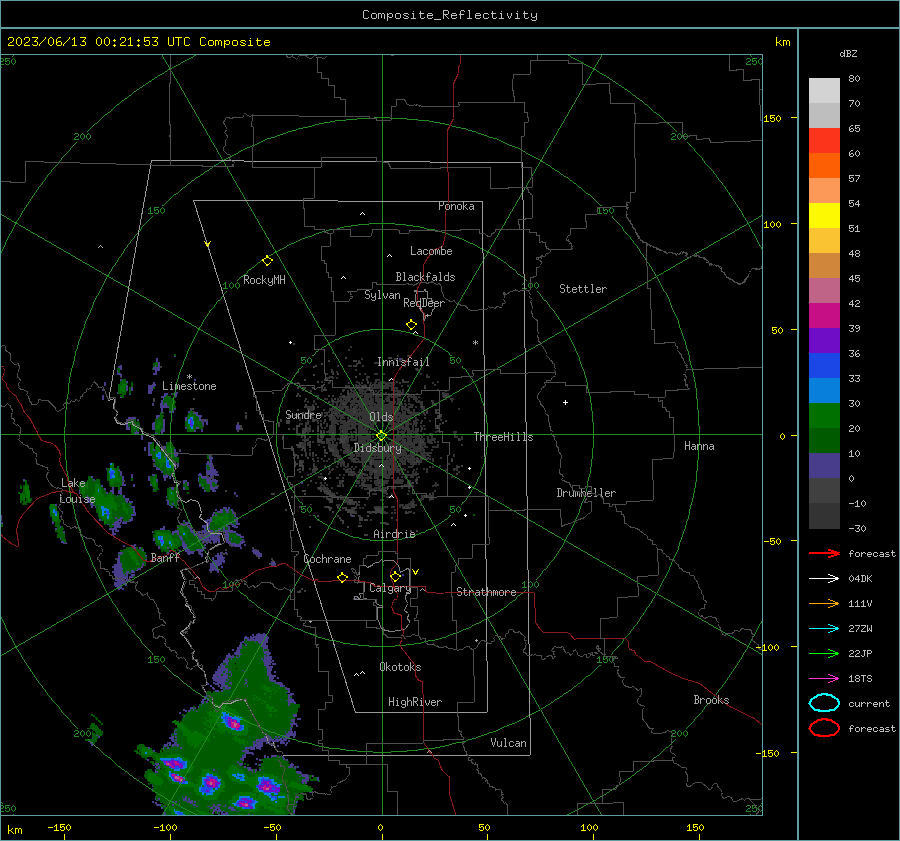Click the 04DK legend label
This screenshot has width=900, height=841.
(860, 579)
